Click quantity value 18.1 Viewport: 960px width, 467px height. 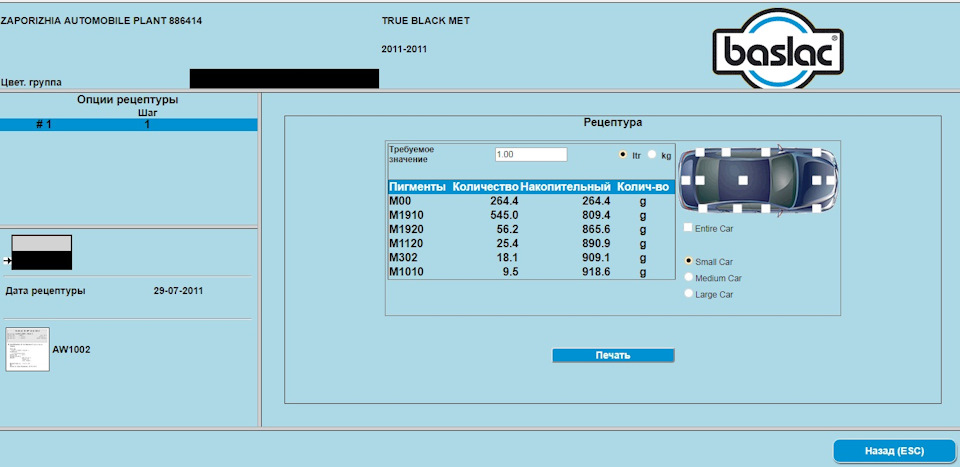coord(507,258)
